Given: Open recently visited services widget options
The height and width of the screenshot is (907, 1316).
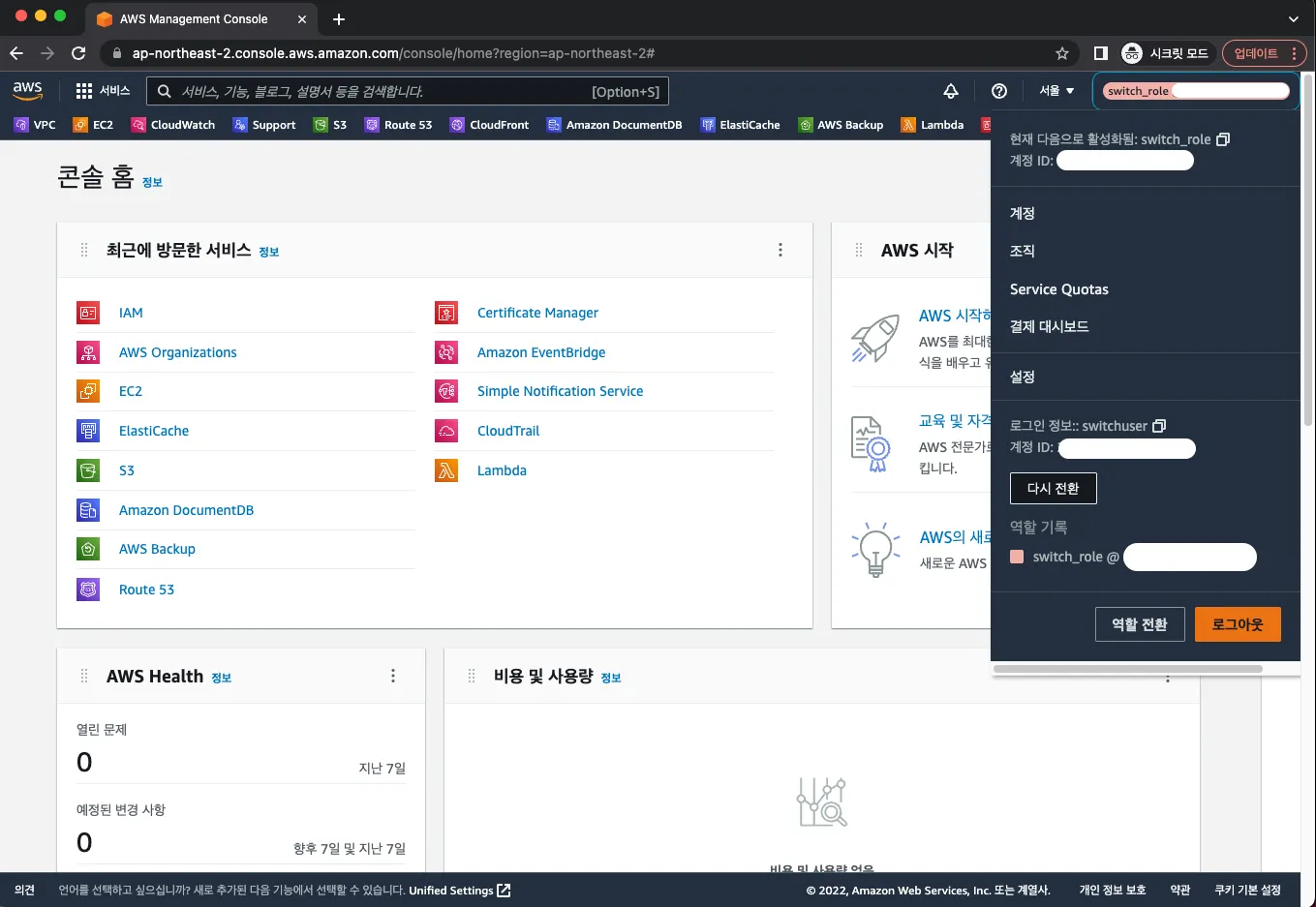Looking at the screenshot, I should coord(780,250).
